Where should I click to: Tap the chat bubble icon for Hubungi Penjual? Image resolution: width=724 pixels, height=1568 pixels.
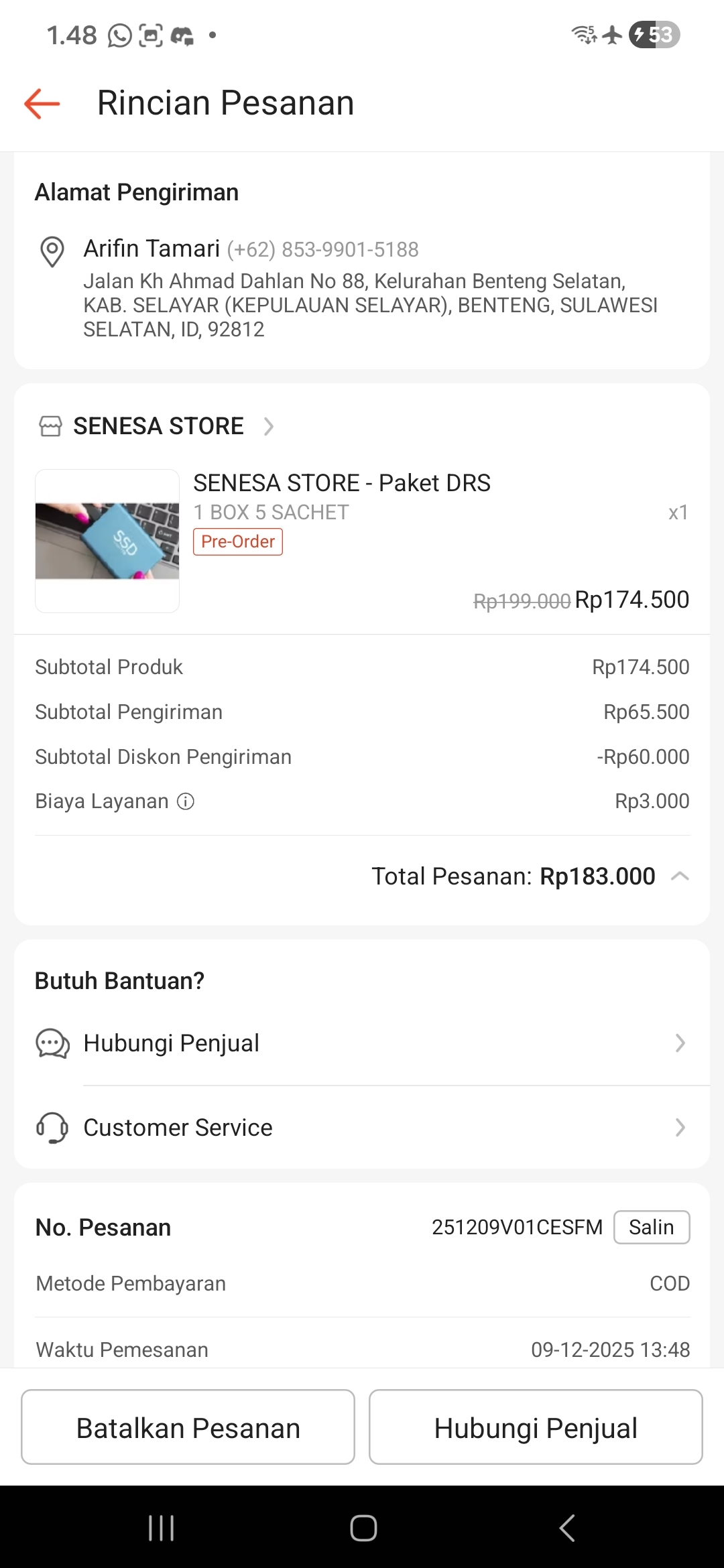(52, 1043)
